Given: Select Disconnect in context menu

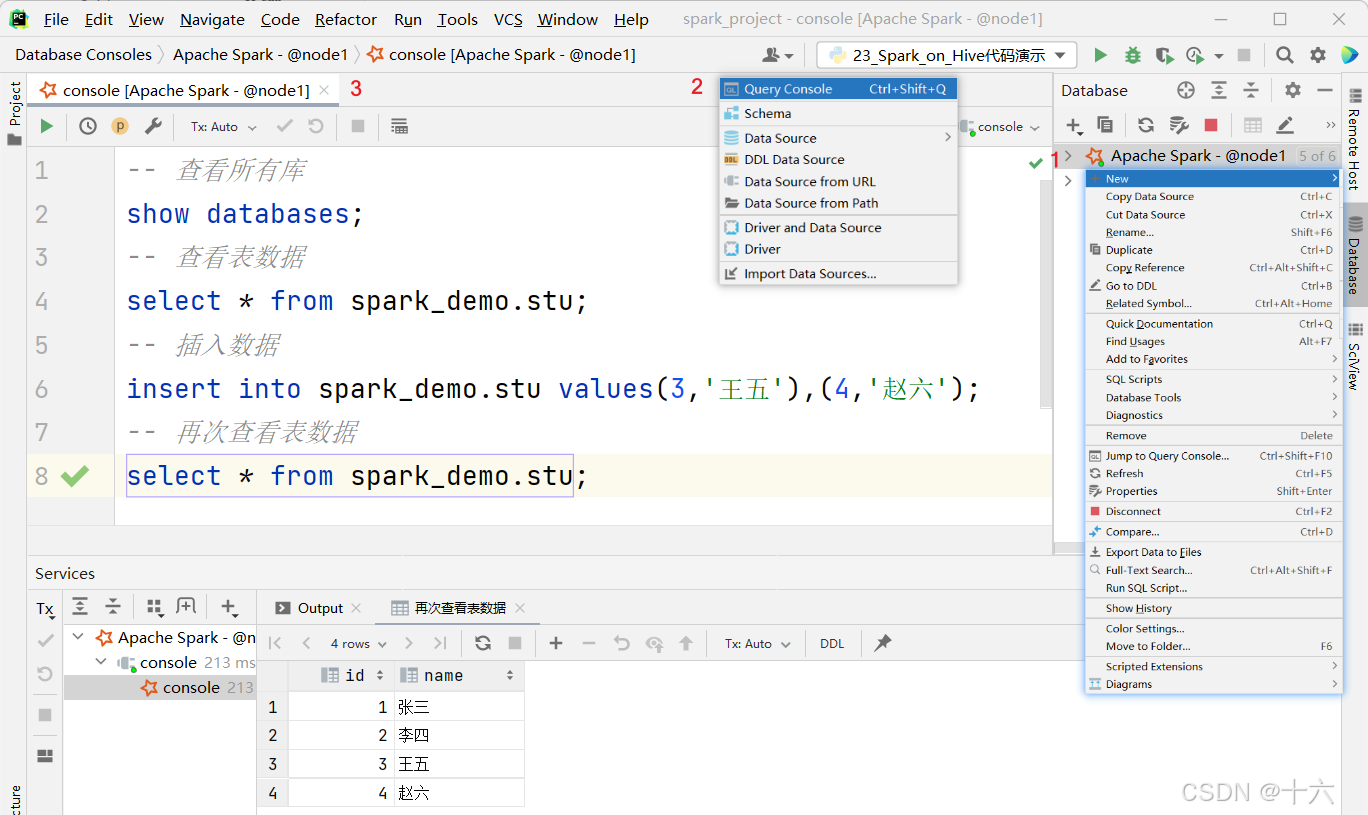Looking at the screenshot, I should pos(1213,511).
